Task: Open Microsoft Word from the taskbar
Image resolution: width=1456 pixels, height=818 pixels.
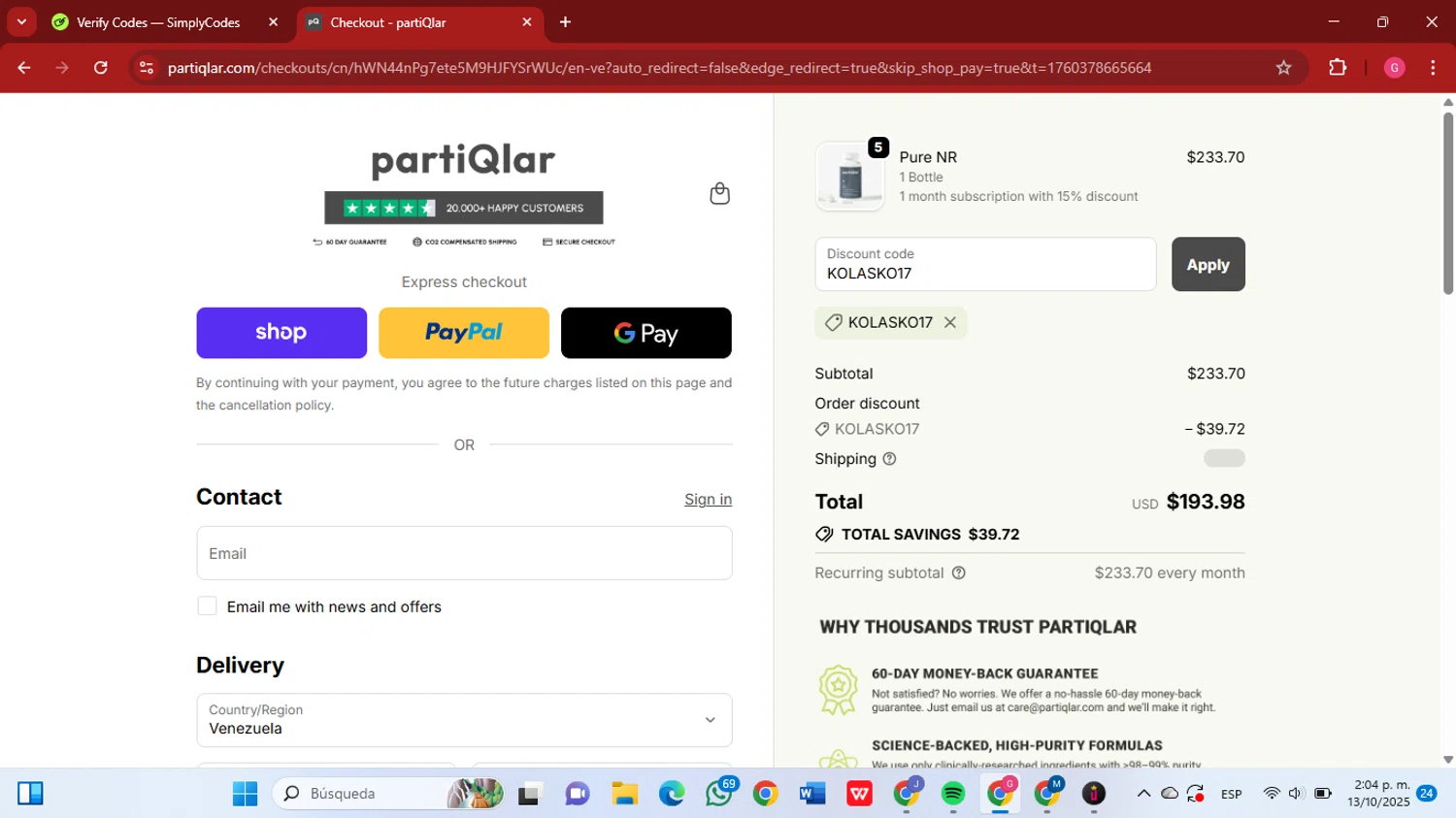Action: [812, 794]
